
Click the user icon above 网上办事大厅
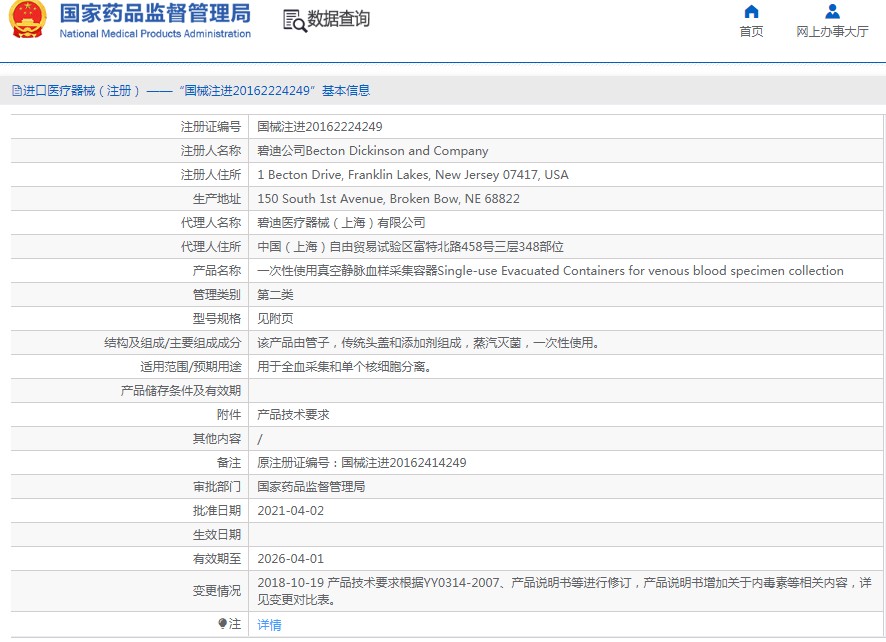pos(832,11)
